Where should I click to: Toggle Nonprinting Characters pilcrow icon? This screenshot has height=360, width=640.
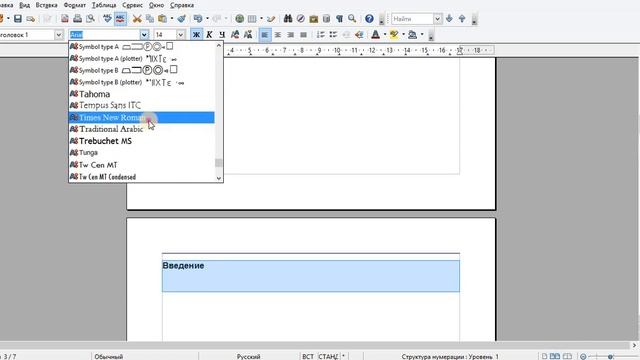[339, 19]
